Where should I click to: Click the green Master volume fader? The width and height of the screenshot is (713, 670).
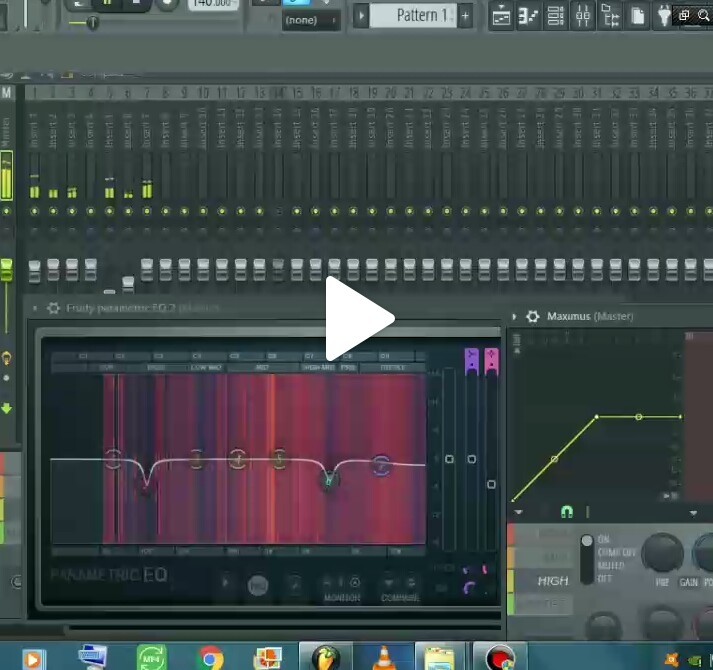(x=6, y=269)
